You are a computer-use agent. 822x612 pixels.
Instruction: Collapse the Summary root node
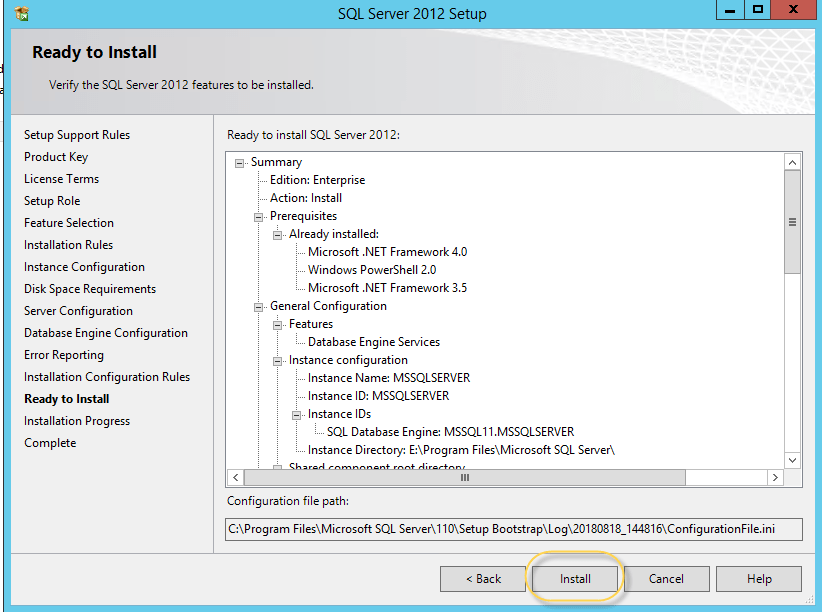239,162
